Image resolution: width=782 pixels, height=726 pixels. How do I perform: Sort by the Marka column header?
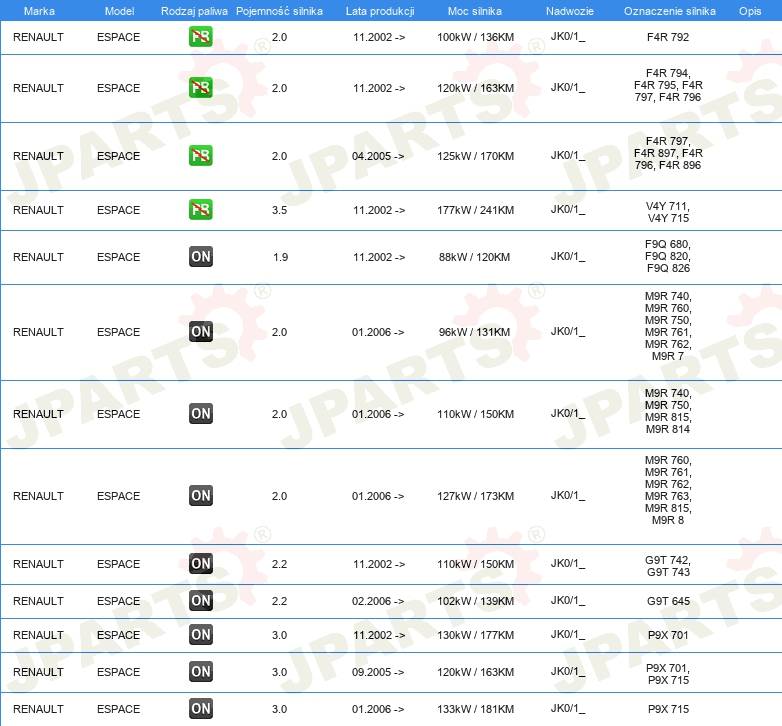tap(38, 10)
